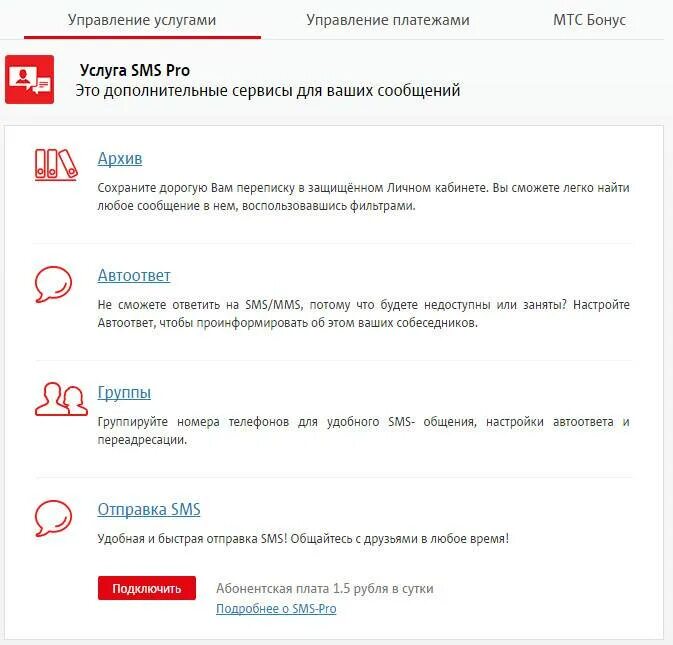Screen dimensions: 673x645
Task: Click the Отправка SMS speech bubble icon
Action: [53, 518]
